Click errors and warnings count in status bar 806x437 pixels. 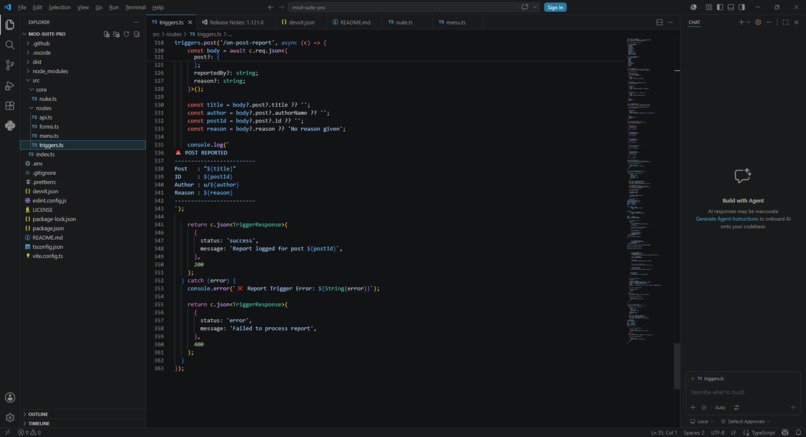30,432
